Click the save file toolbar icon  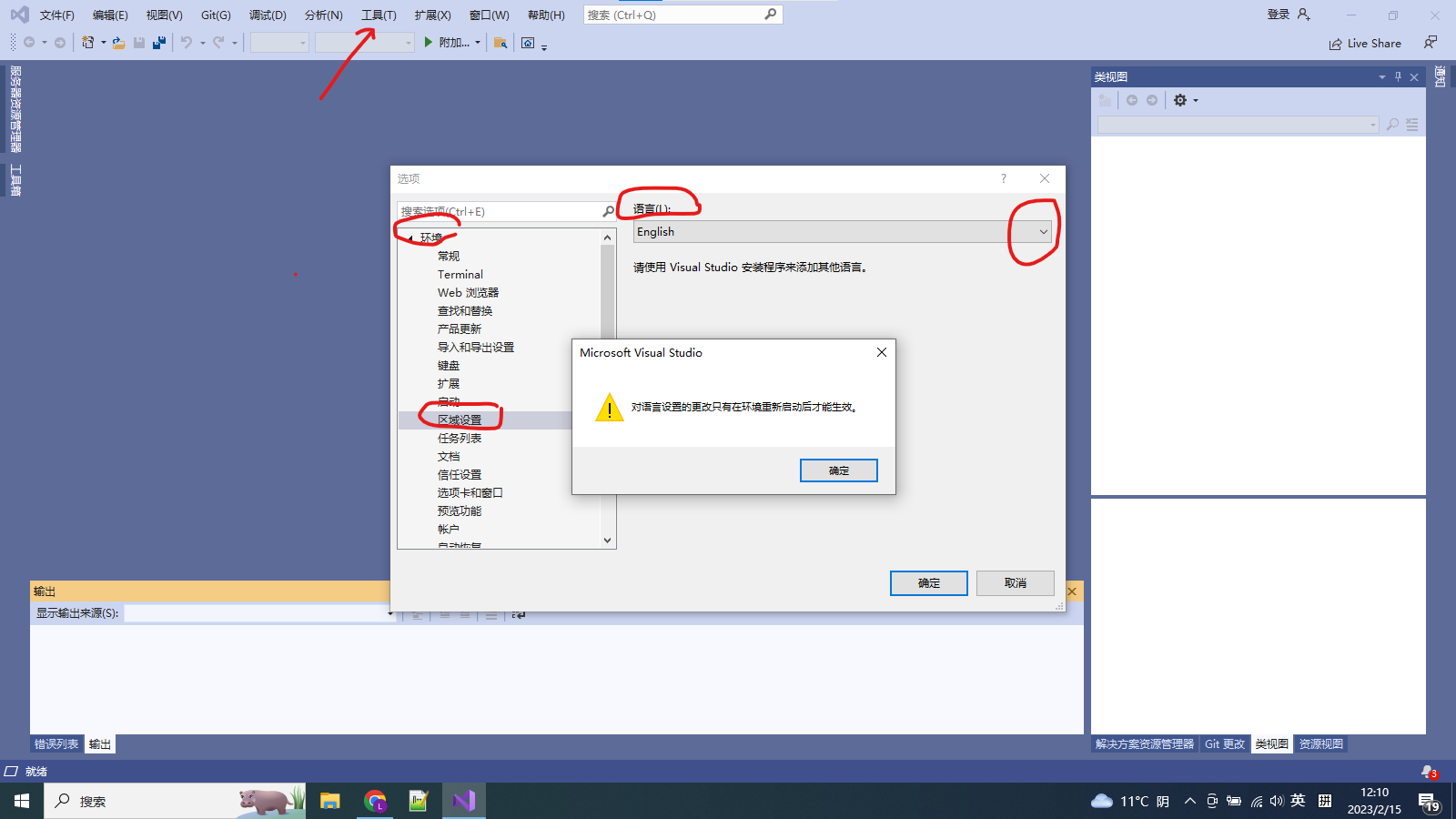click(x=139, y=43)
